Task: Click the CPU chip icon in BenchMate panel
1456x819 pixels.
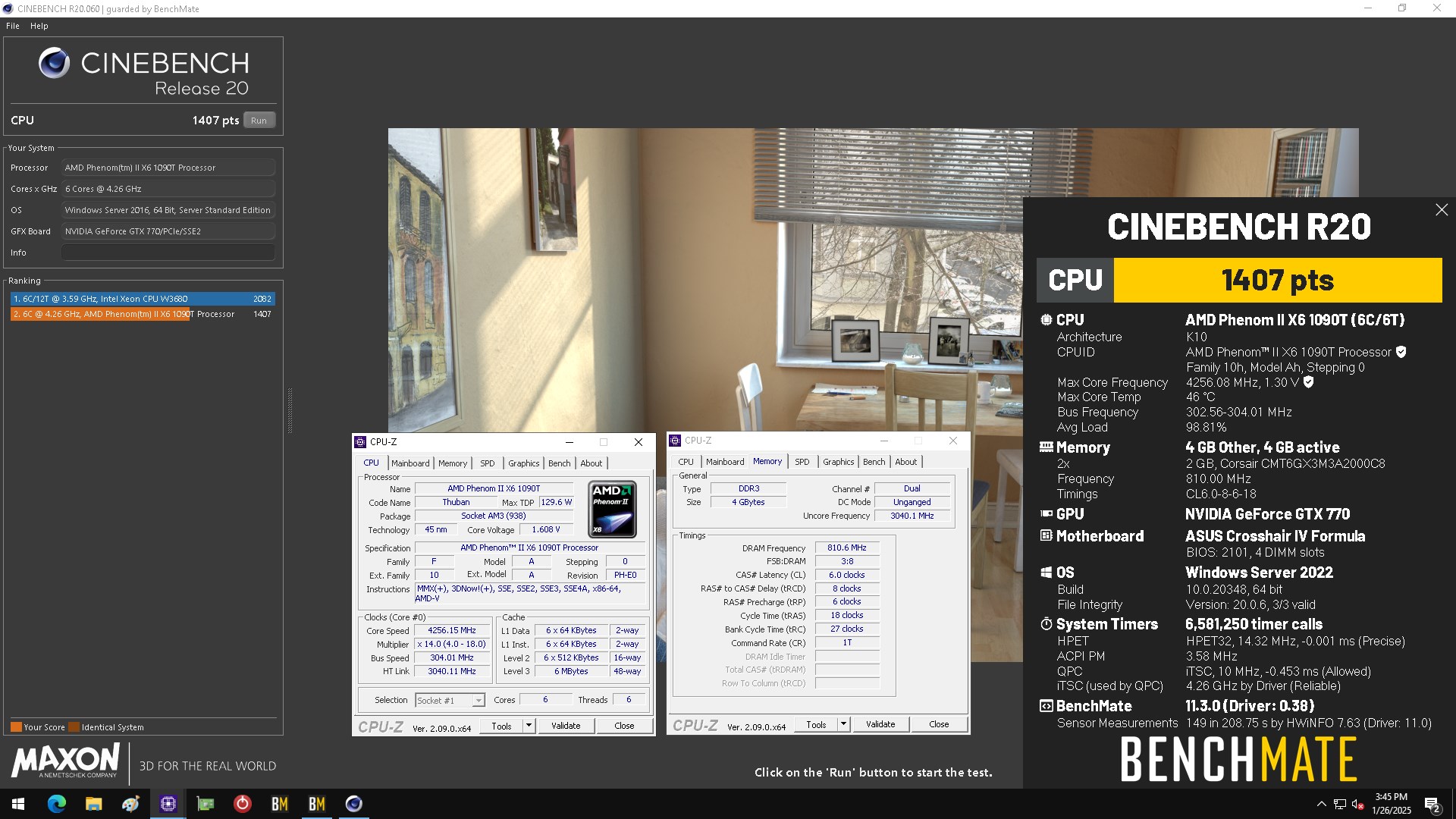Action: pyautogui.click(x=1046, y=320)
